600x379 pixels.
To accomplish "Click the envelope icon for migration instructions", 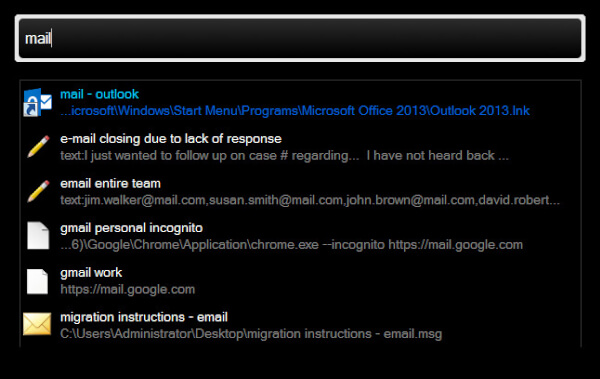I will point(37,324).
